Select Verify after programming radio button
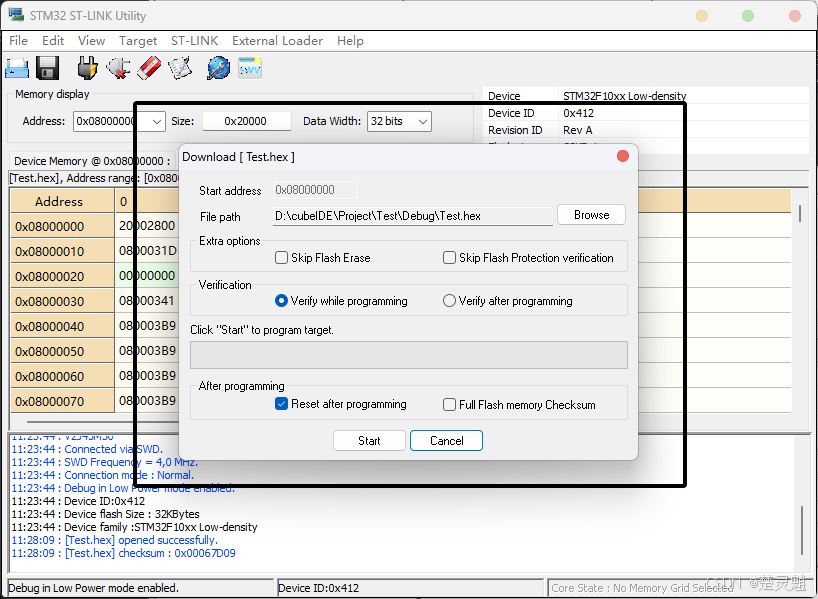Screen dimensions: 818x599 click(449, 301)
